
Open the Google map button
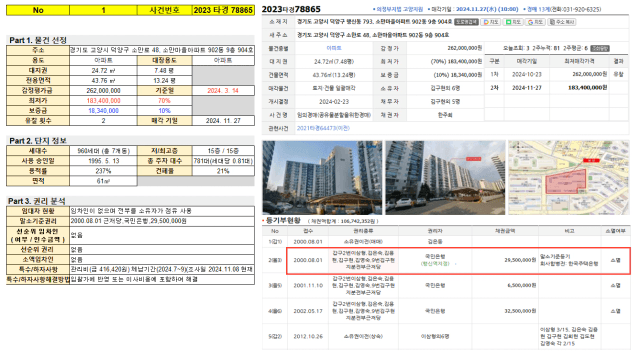click(535, 22)
